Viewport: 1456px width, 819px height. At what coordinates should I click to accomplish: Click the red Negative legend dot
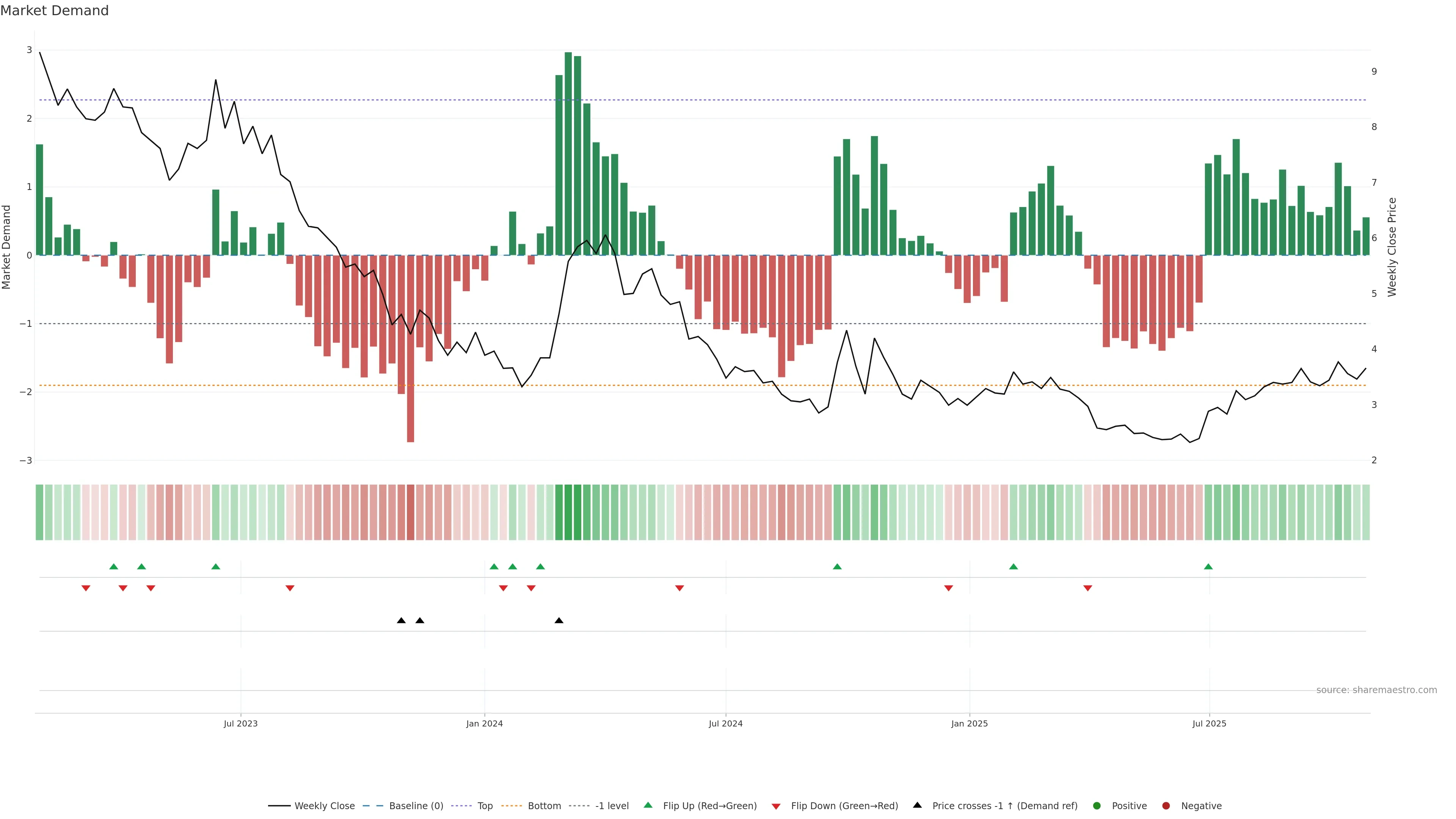click(1166, 805)
